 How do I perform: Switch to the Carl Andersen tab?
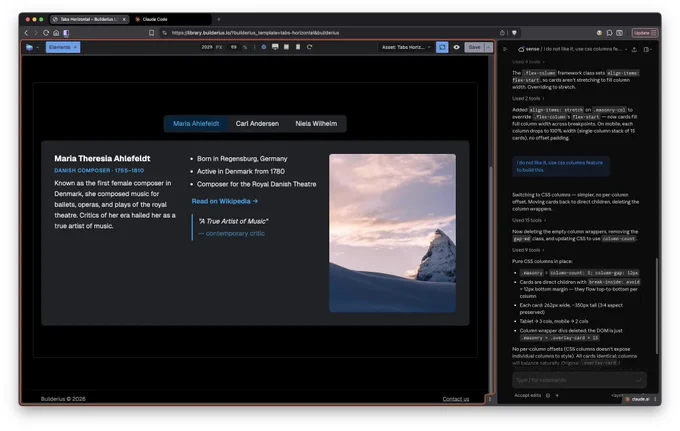pos(257,124)
